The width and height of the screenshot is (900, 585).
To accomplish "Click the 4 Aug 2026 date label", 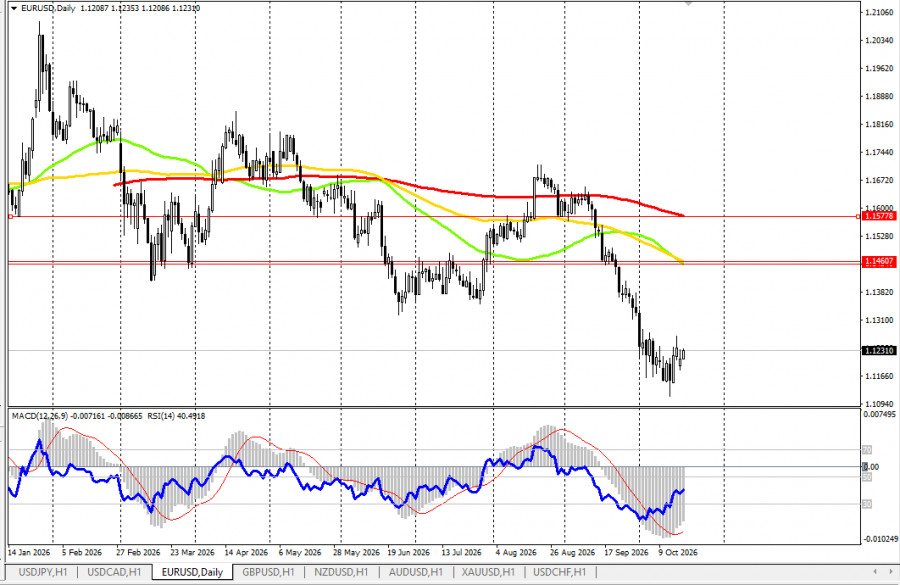I will pyautogui.click(x=516, y=552).
